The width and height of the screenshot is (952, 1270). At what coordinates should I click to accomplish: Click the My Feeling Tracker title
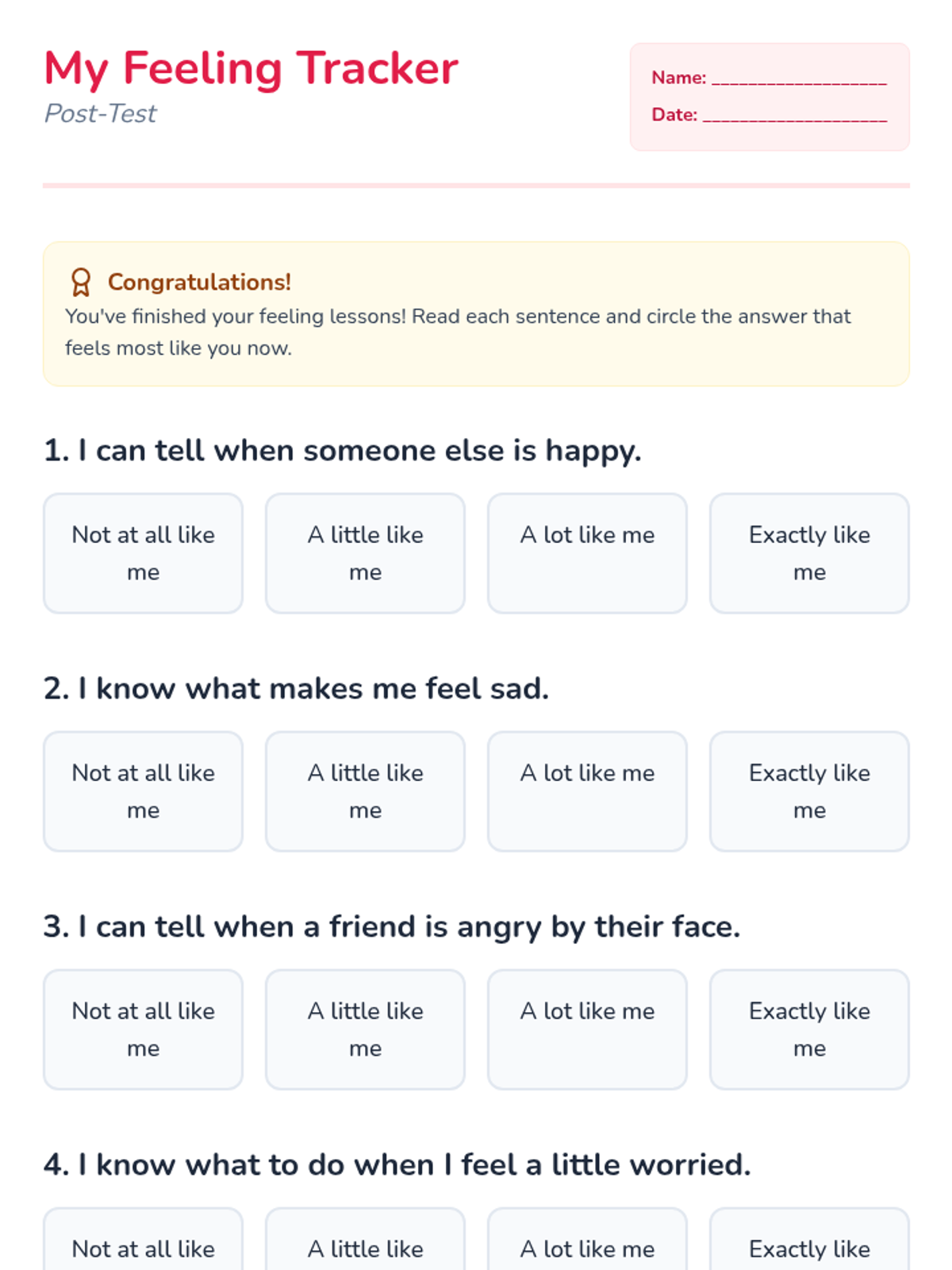[x=251, y=68]
